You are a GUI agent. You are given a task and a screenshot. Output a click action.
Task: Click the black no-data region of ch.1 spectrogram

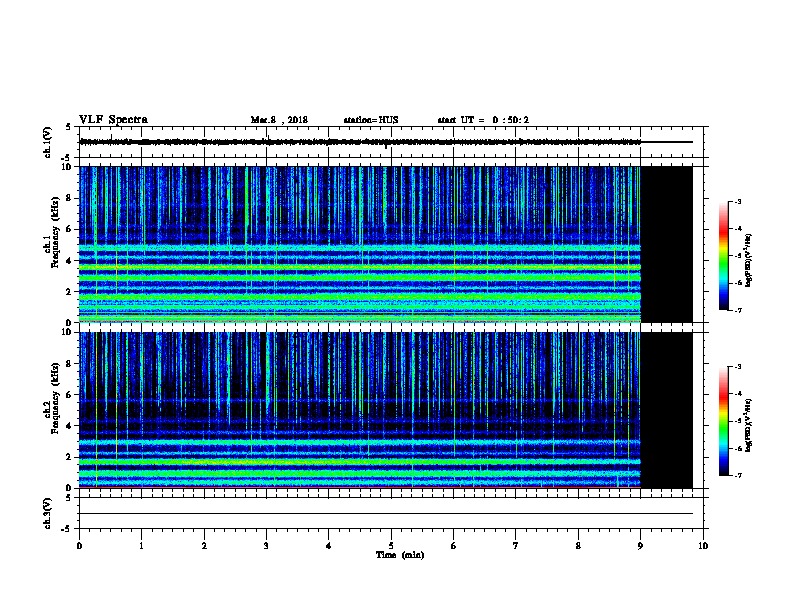pos(667,244)
